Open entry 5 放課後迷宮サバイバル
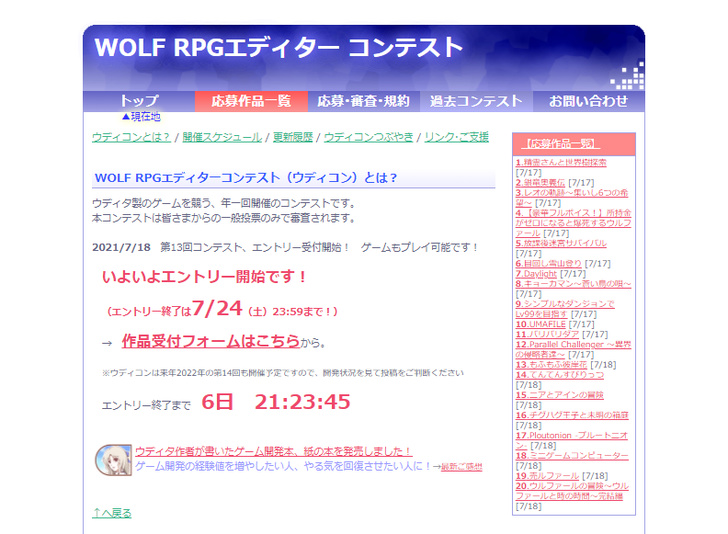This screenshot has height=534, width=728. (561, 243)
